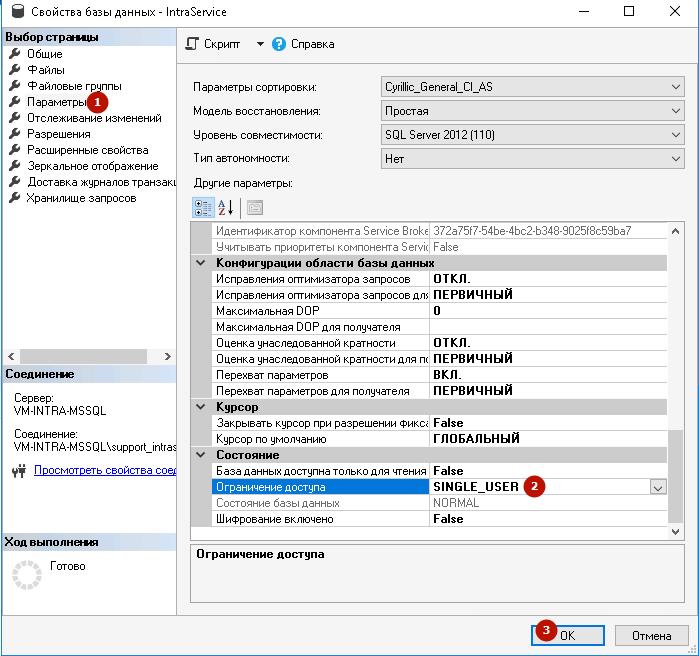Click the wrench icon beside Расширенные свойства

(15, 150)
